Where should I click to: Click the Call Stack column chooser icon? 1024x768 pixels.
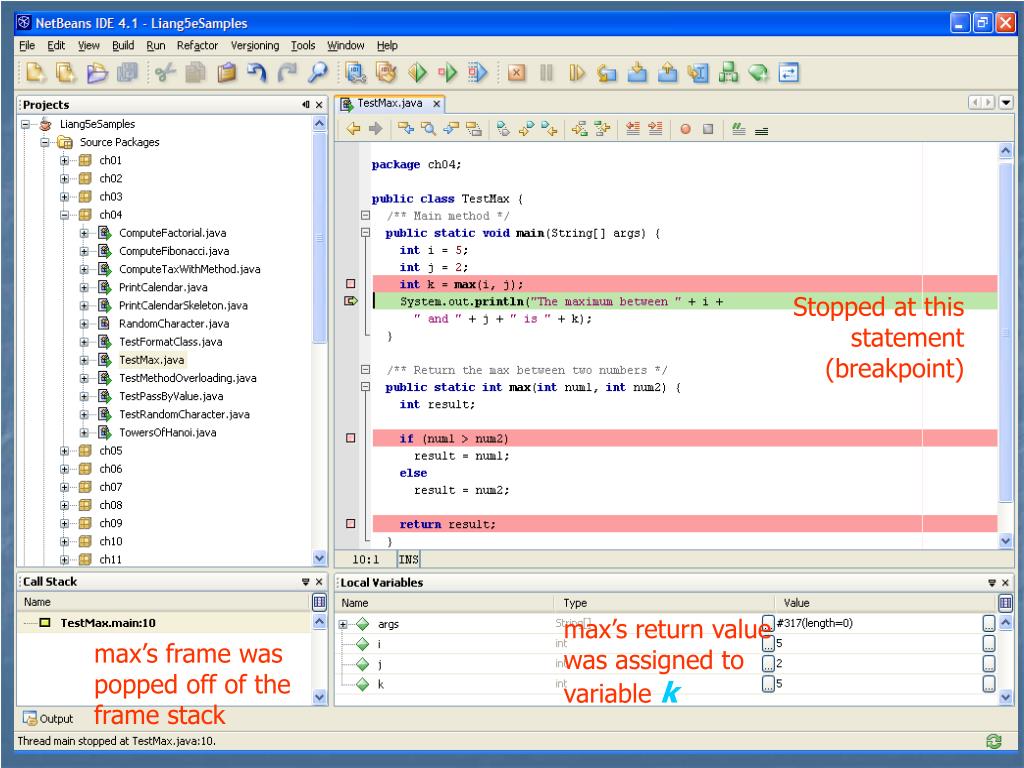point(319,602)
